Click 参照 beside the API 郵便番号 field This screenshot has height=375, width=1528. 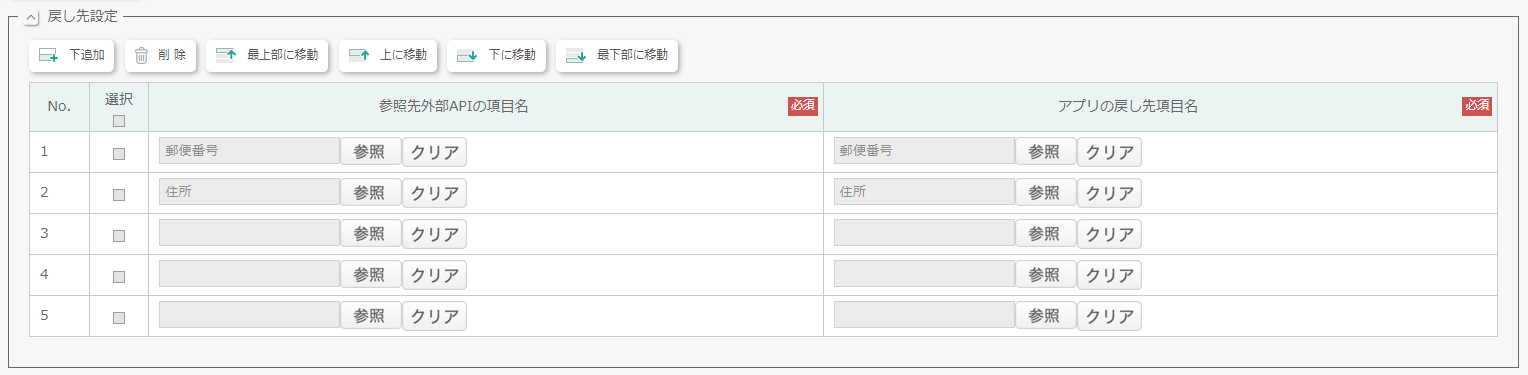tap(370, 152)
